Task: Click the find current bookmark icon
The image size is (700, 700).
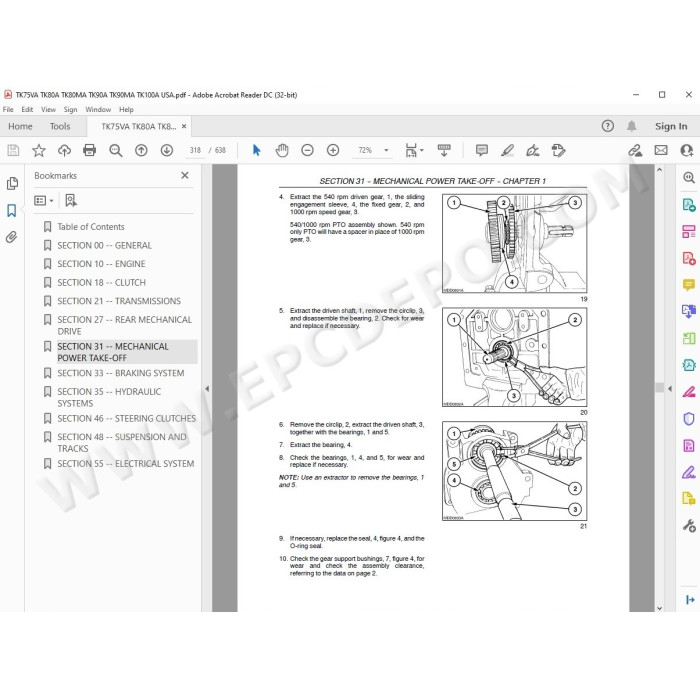Action: pyautogui.click(x=71, y=200)
